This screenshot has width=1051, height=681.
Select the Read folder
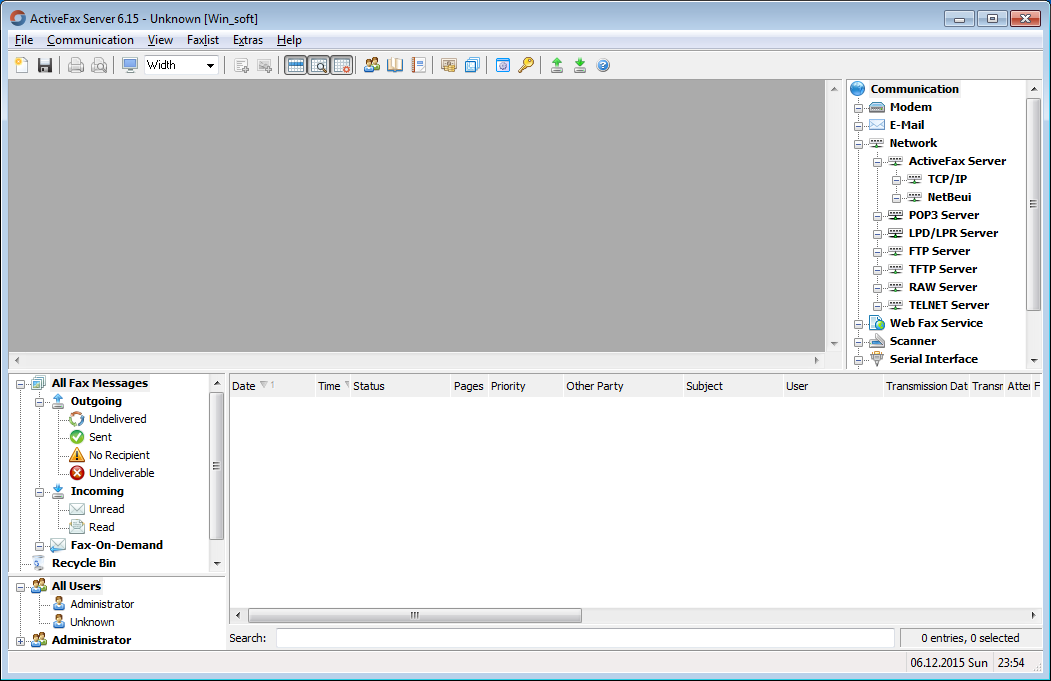pyautogui.click(x=101, y=528)
